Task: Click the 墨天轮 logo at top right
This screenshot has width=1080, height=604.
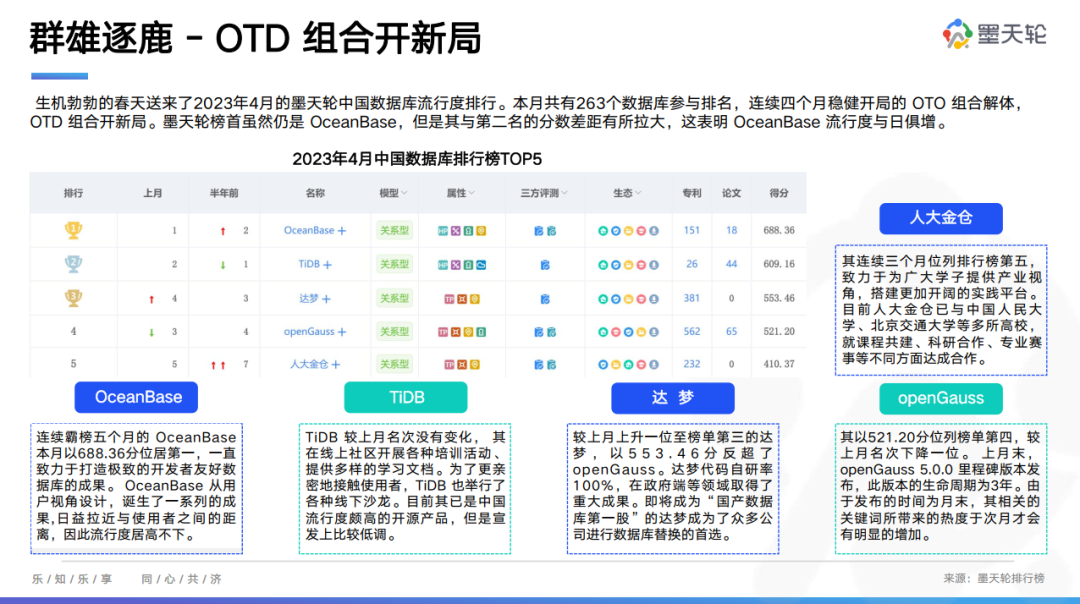Action: point(995,34)
